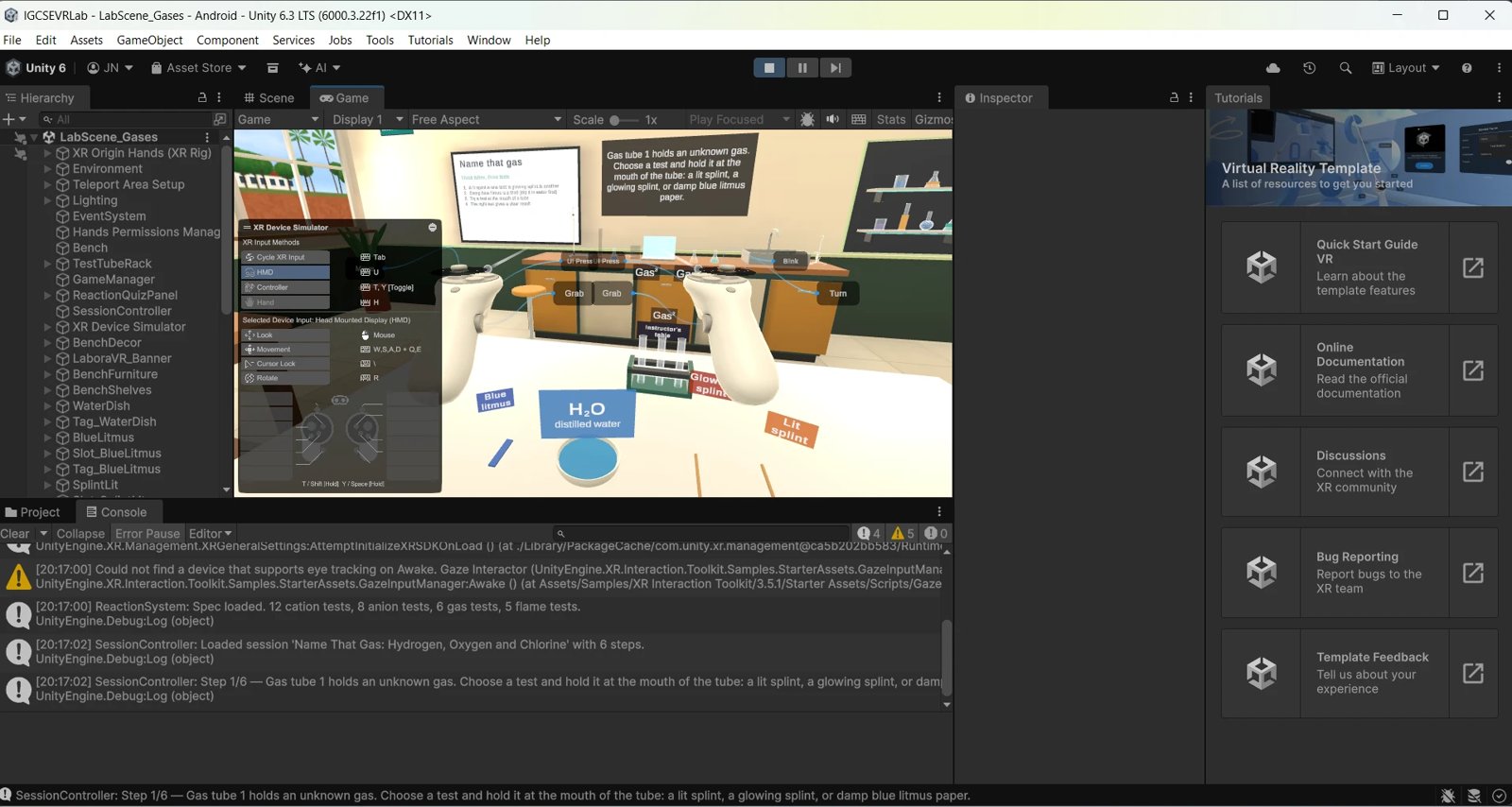
Task: Add object with Hierarchy plus button
Action: tap(9, 119)
